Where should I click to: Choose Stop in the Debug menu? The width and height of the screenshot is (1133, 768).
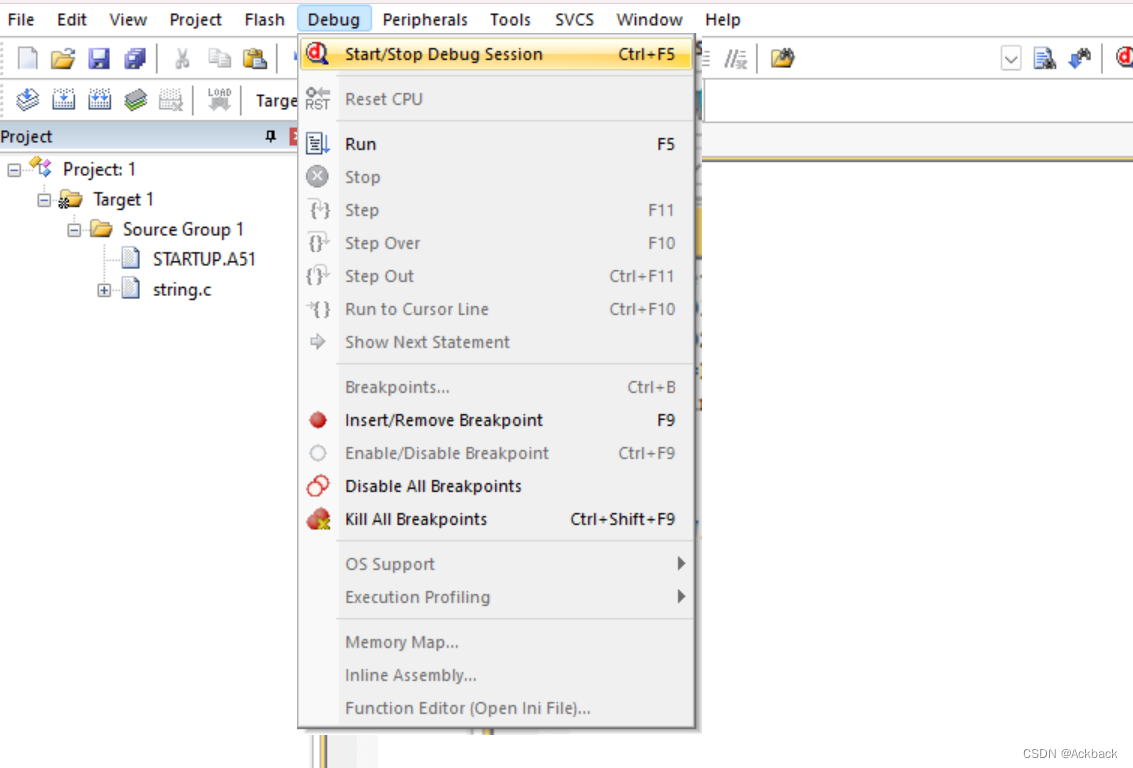(x=496, y=177)
